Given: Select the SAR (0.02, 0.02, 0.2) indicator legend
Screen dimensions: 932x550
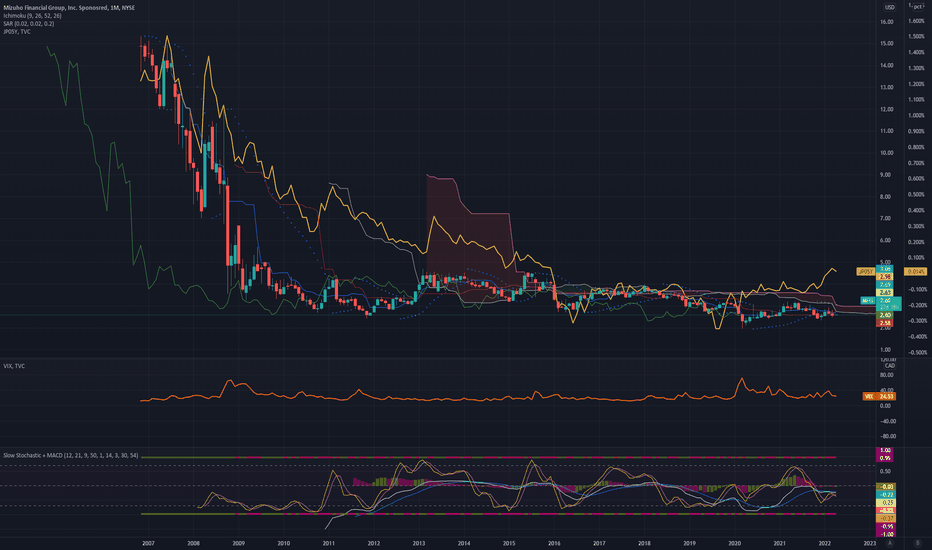Looking at the screenshot, I should point(29,24).
